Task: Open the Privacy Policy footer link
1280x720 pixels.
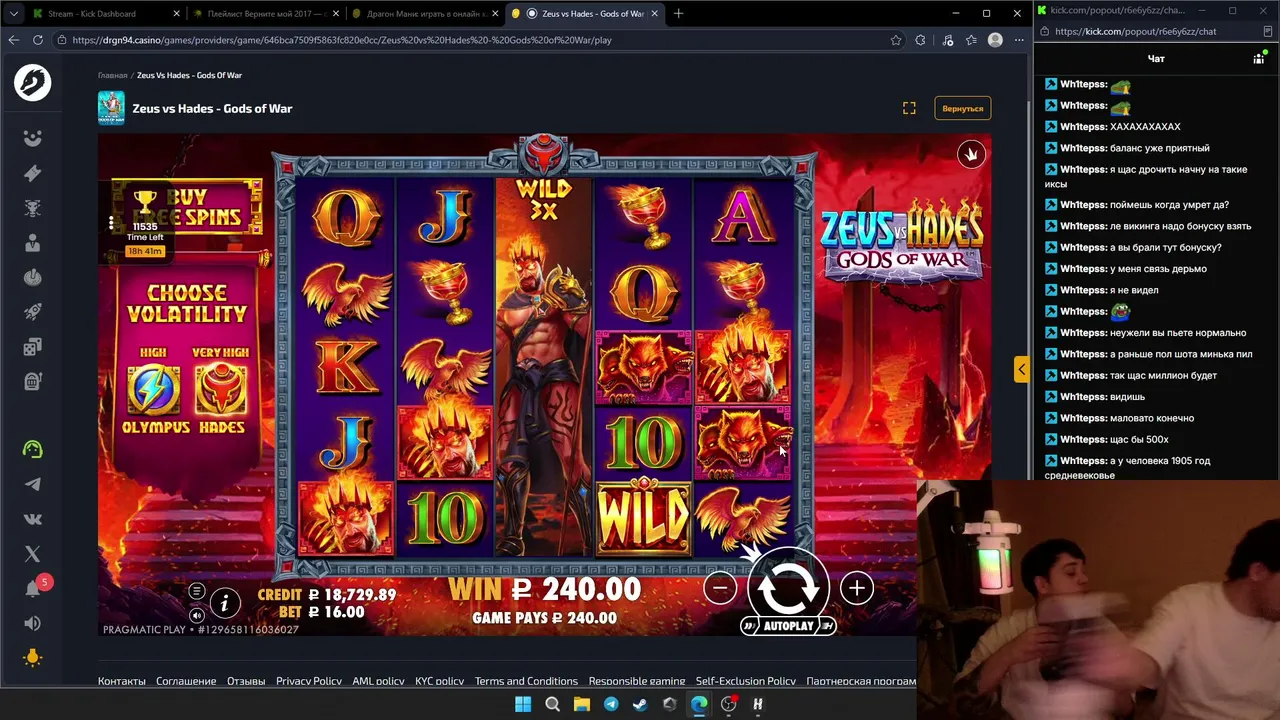Action: 309,681
